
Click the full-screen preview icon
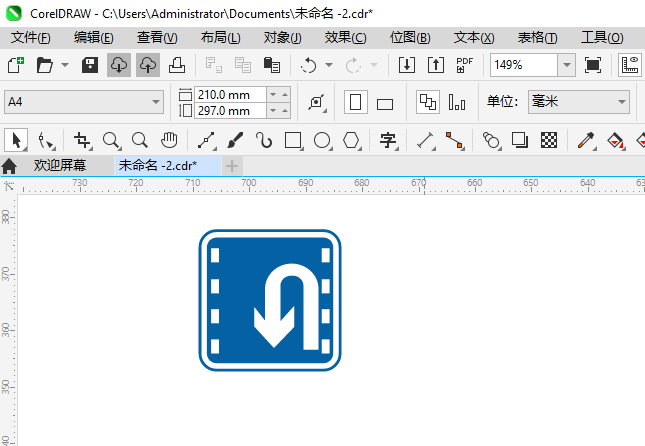click(x=593, y=65)
